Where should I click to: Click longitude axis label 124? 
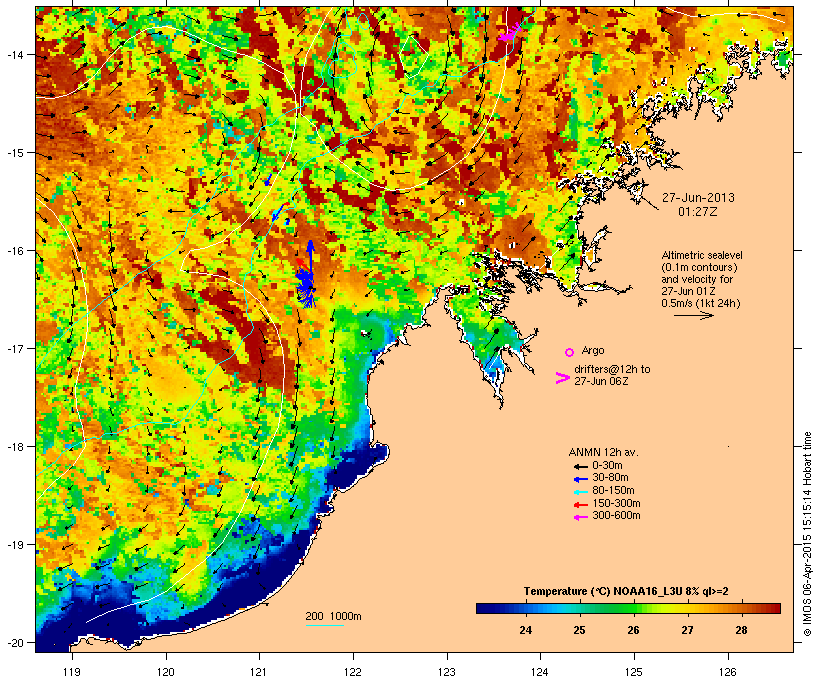point(540,672)
